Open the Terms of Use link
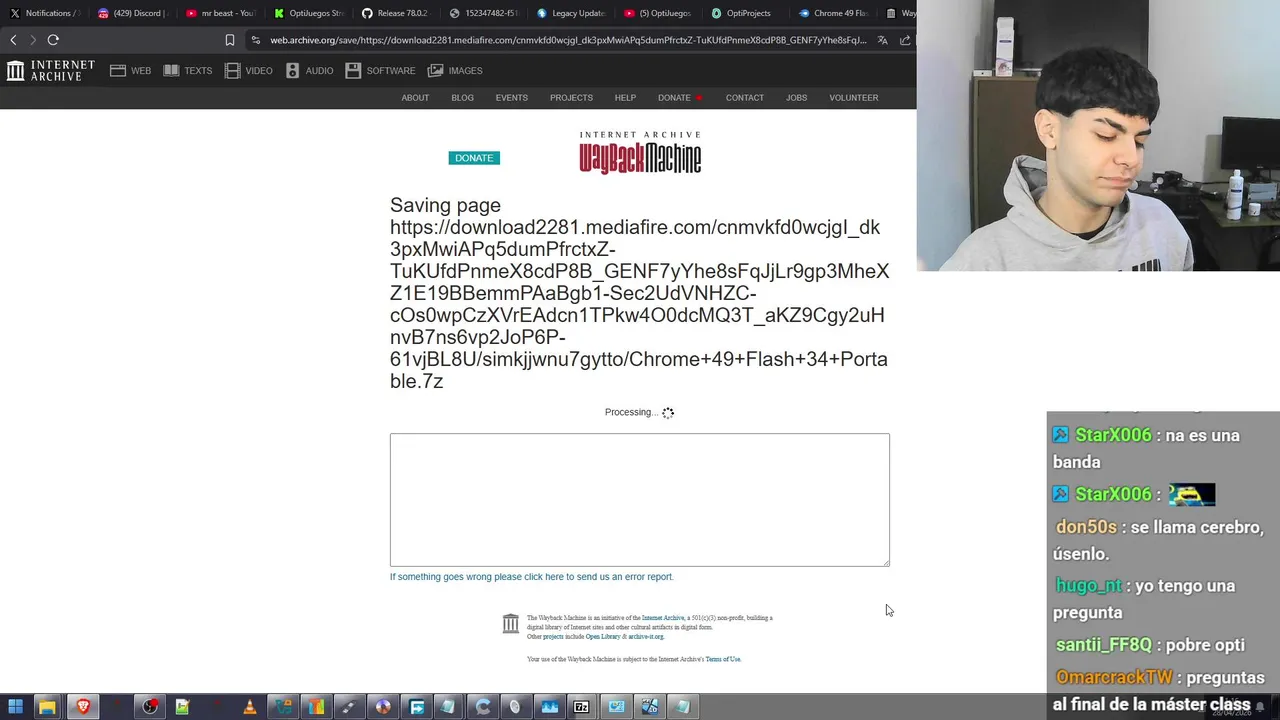This screenshot has width=1280, height=720. point(723,659)
